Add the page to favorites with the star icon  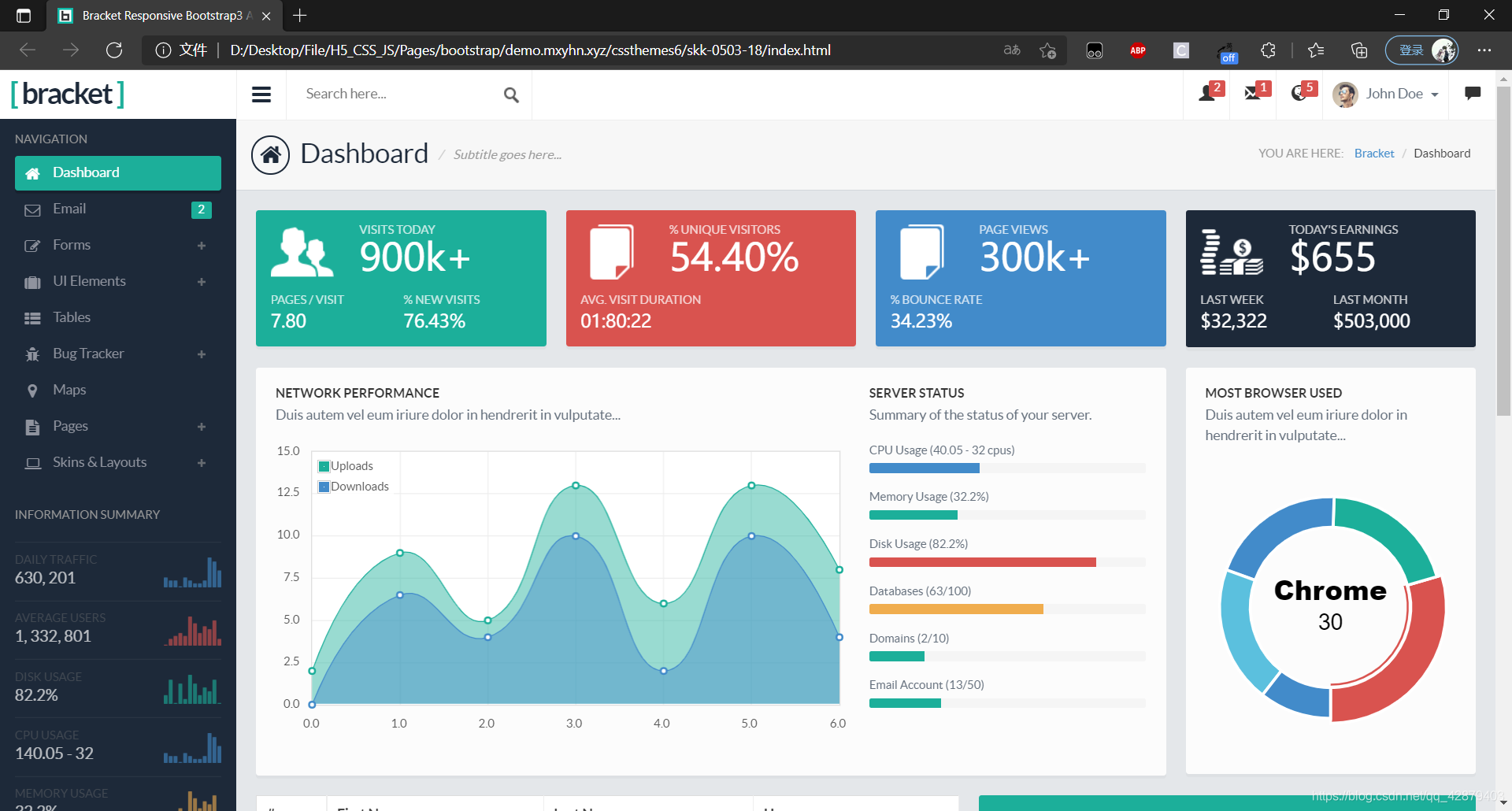tap(1047, 50)
